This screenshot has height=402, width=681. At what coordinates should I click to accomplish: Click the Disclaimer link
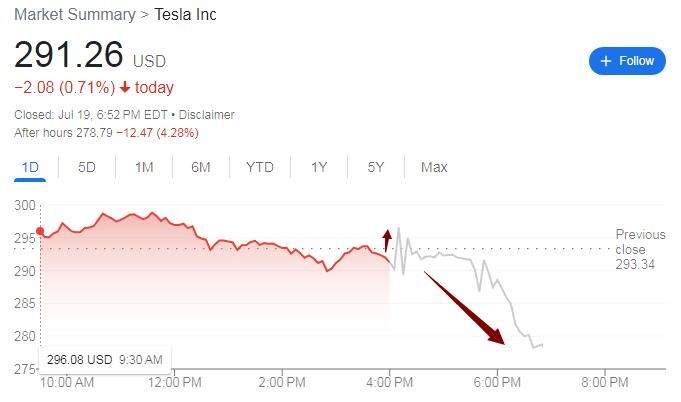coord(207,115)
